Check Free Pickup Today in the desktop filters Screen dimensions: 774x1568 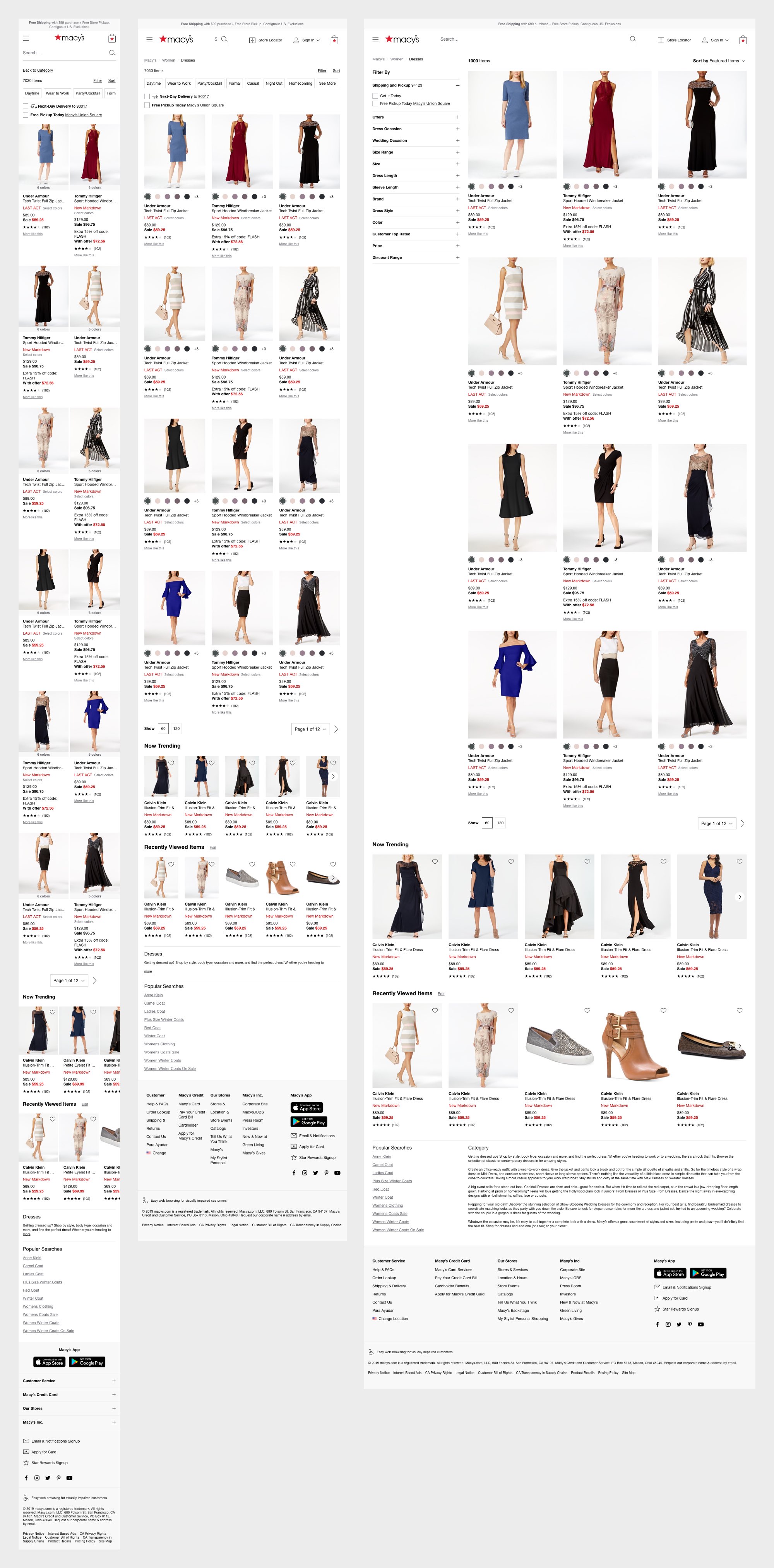(x=375, y=103)
